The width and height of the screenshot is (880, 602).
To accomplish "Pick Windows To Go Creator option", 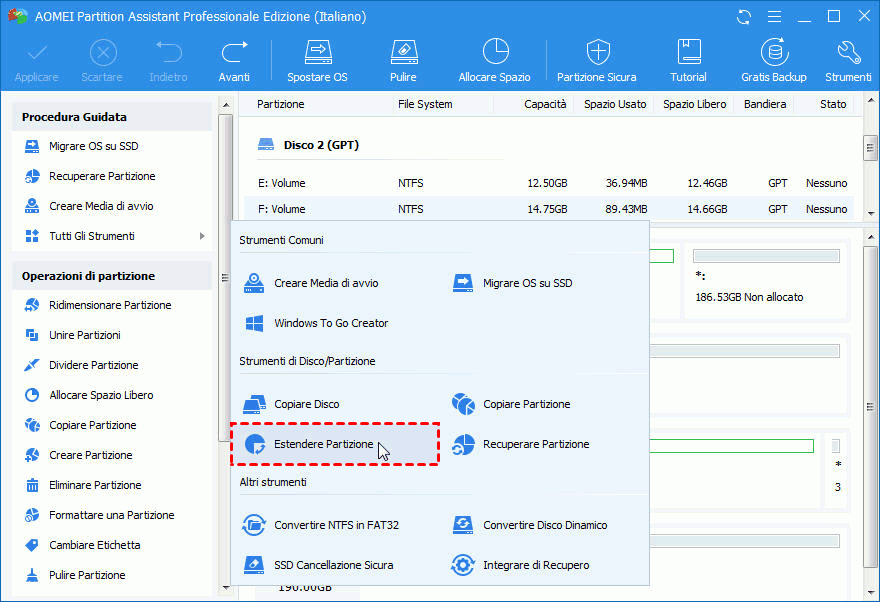I will click(330, 323).
